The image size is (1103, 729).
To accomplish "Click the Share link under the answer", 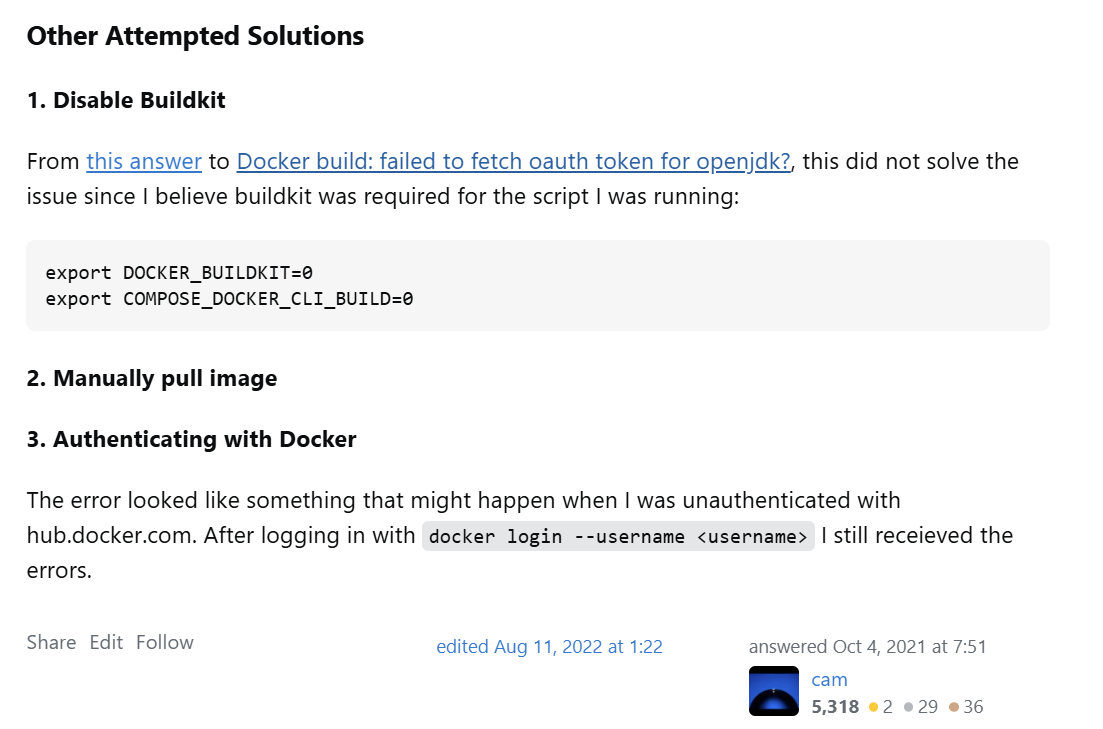I will tap(51, 642).
